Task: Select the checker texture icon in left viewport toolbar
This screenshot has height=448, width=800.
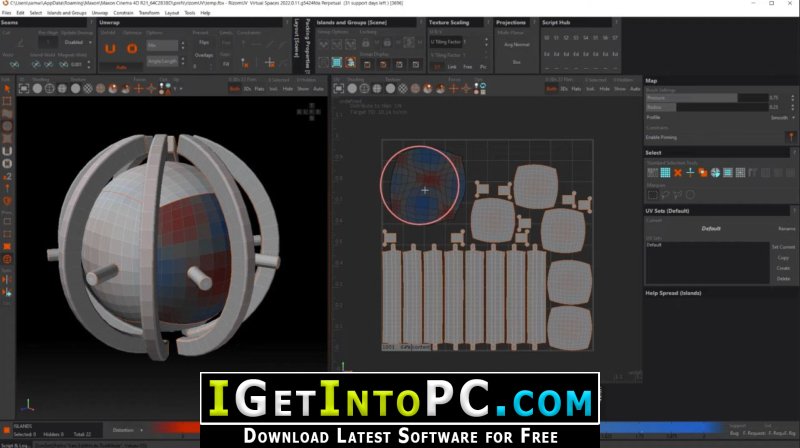Action: pos(88,89)
